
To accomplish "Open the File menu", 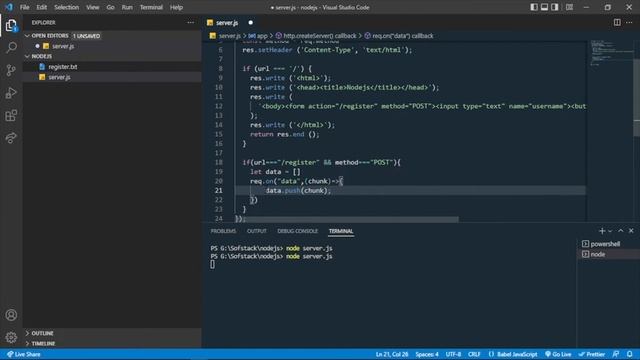I will [24, 7].
